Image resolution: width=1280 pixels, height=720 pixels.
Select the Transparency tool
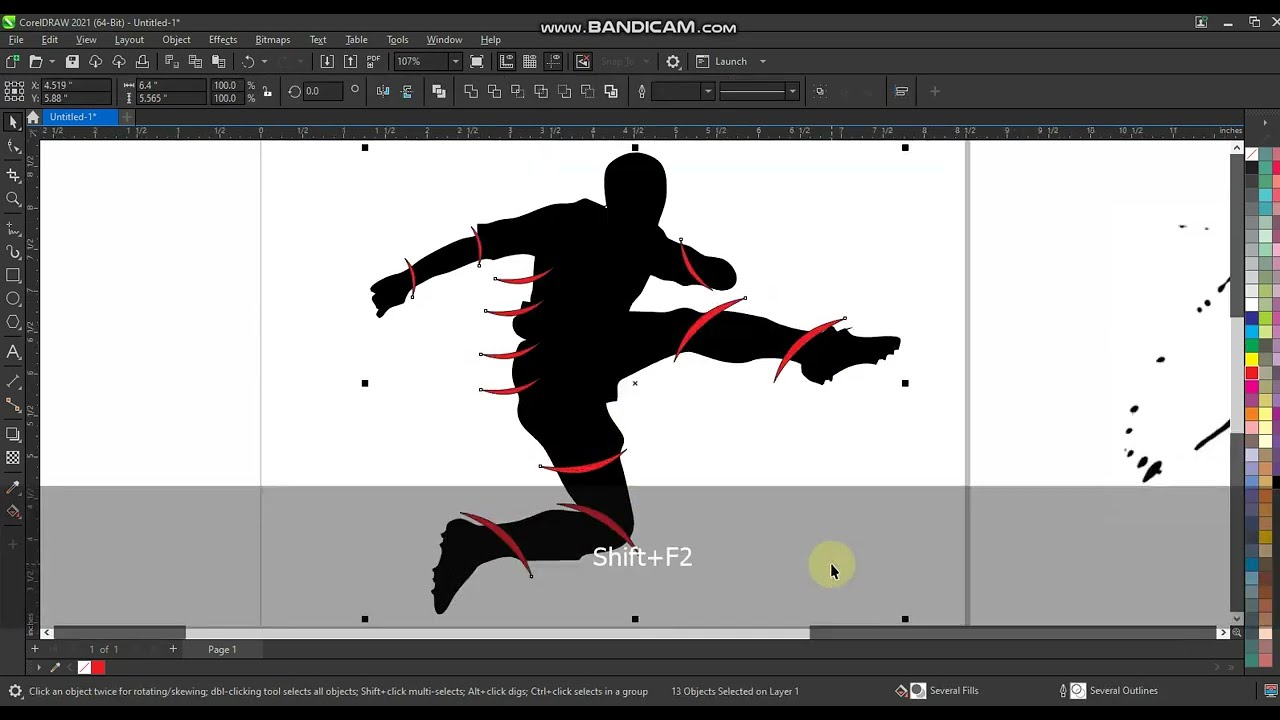tap(13, 458)
